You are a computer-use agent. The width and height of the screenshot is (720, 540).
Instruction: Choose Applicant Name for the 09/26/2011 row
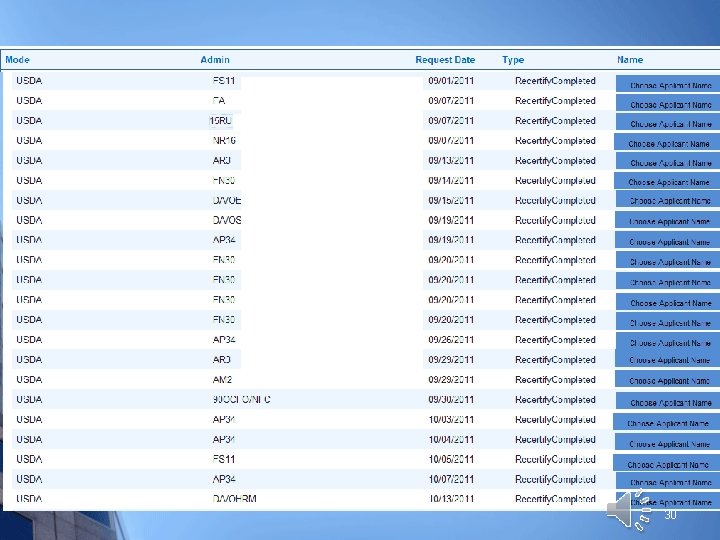668,341
